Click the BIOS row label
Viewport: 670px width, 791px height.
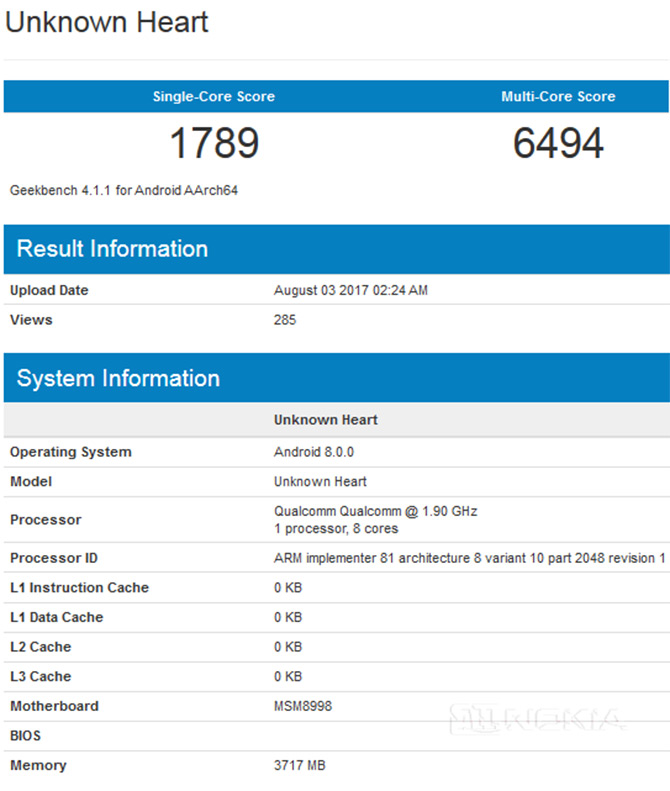coord(25,736)
